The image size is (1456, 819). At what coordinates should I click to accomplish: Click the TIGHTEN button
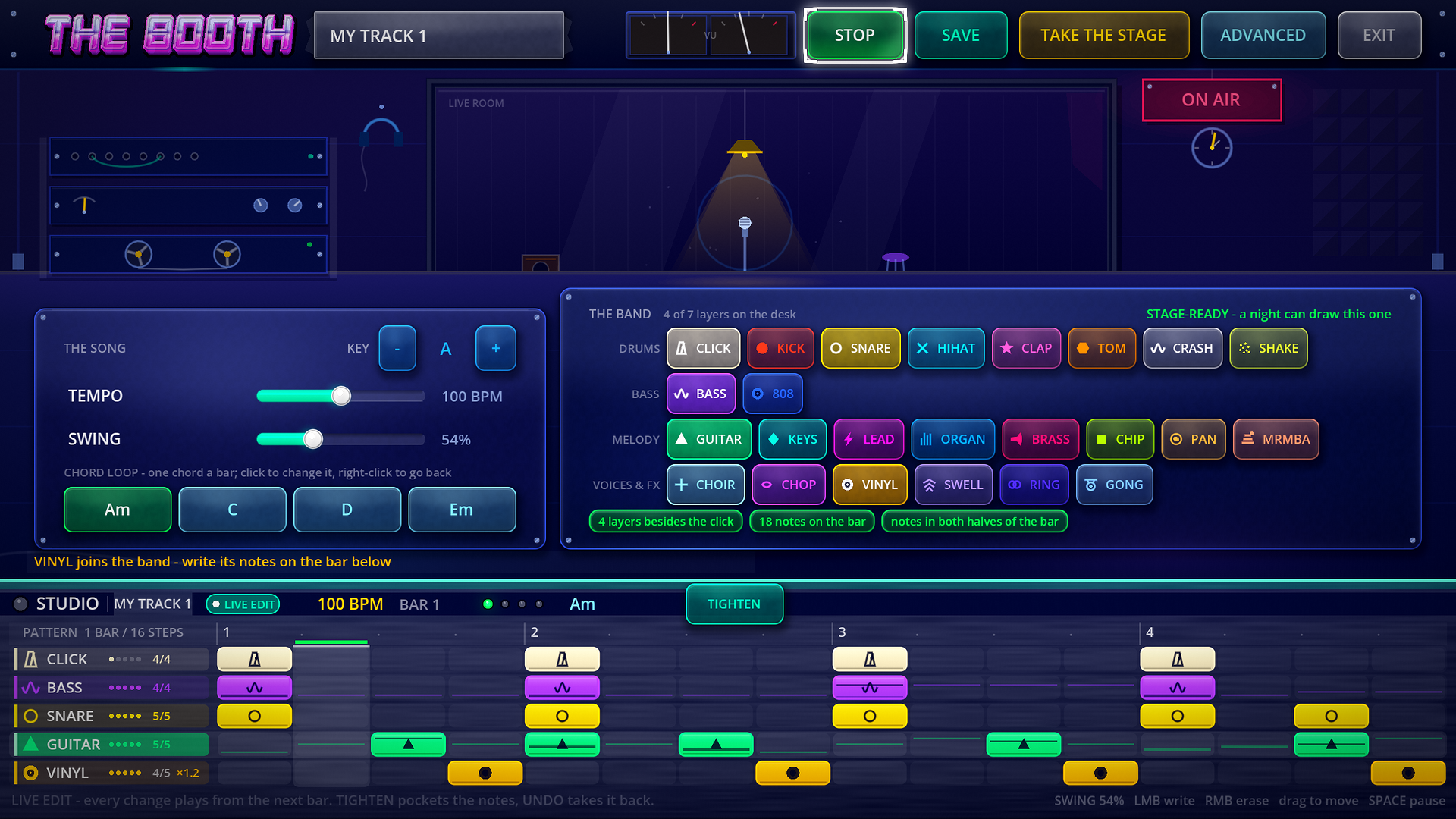click(734, 604)
